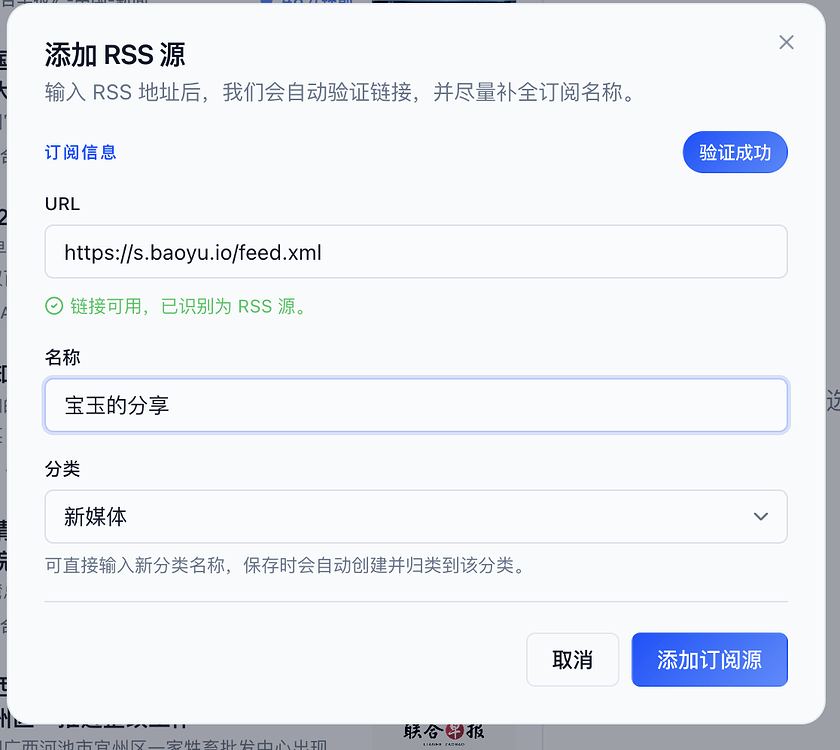Click the 名称 field label

[x=62, y=357]
